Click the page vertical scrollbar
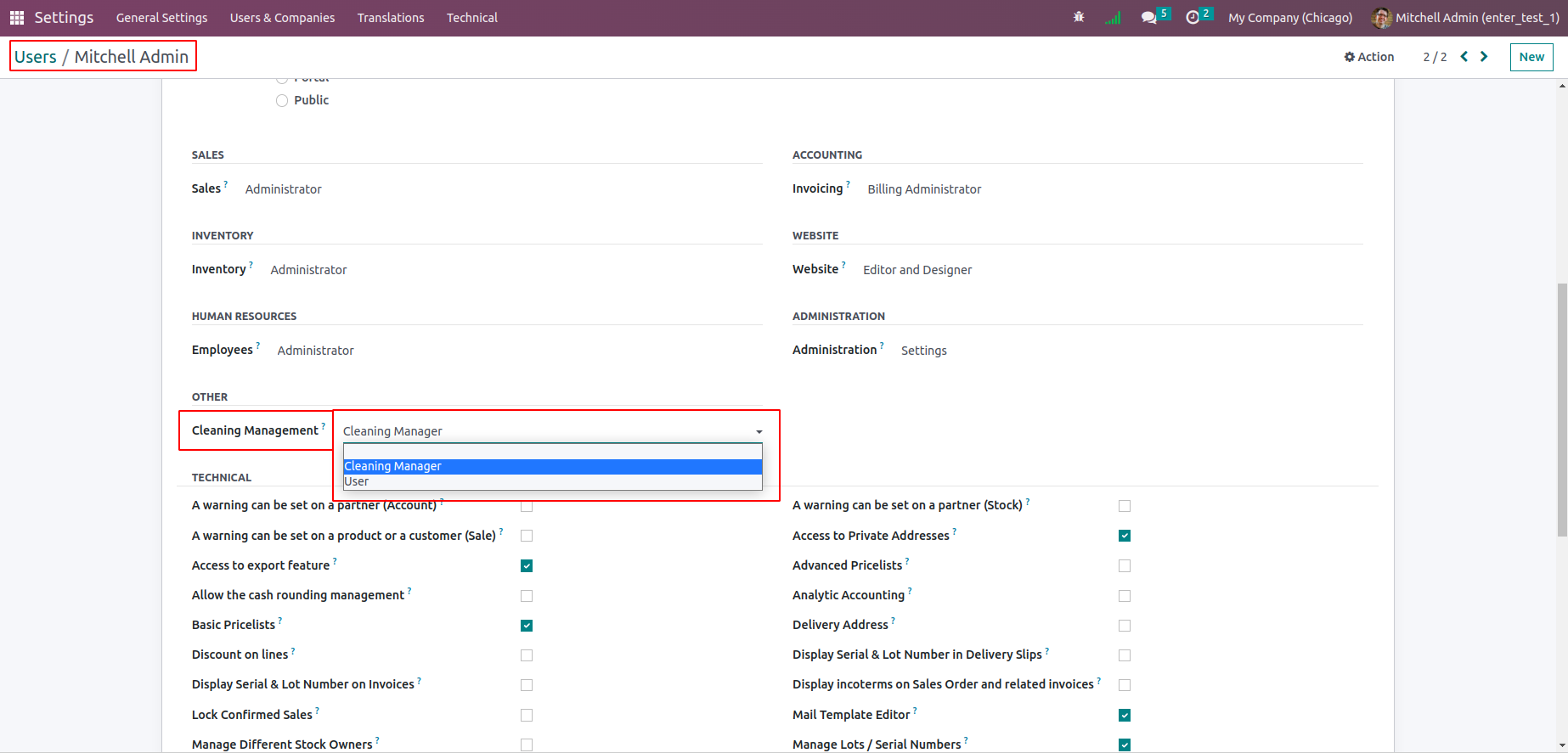1568x753 pixels. pyautogui.click(x=1562, y=410)
